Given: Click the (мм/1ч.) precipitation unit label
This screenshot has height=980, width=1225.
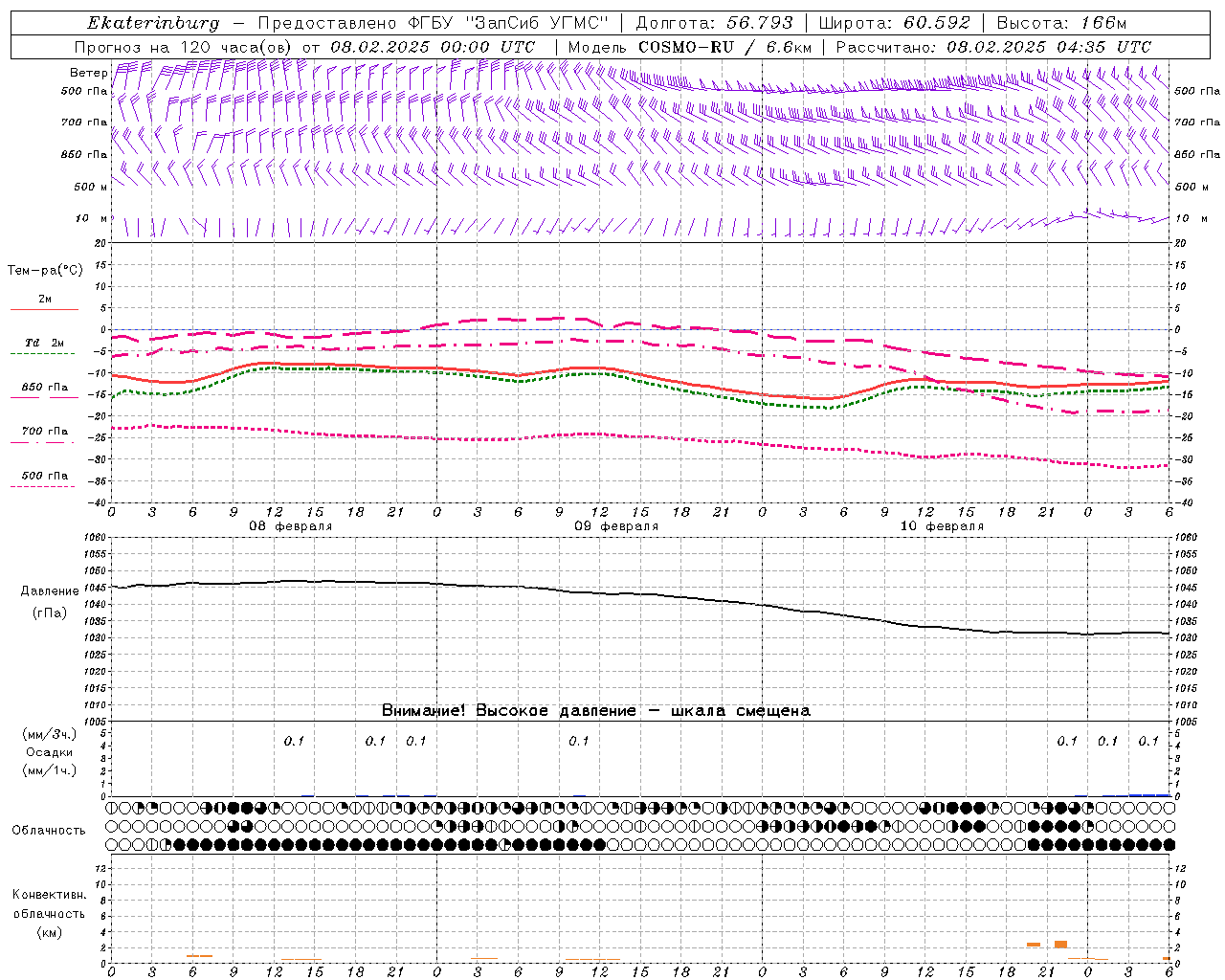Looking at the screenshot, I should [x=49, y=770].
